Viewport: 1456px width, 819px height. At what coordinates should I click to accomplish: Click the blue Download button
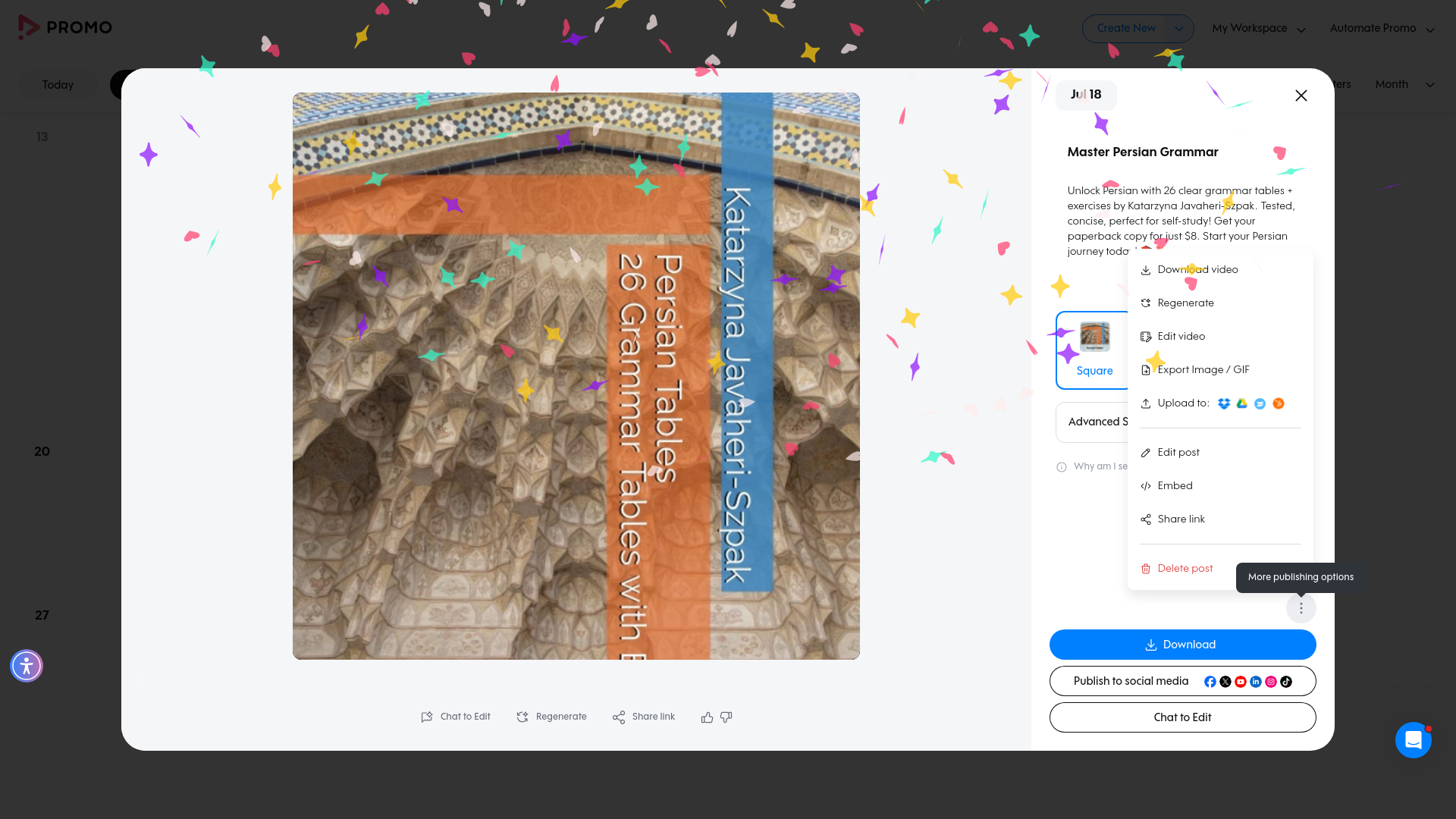tap(1182, 645)
